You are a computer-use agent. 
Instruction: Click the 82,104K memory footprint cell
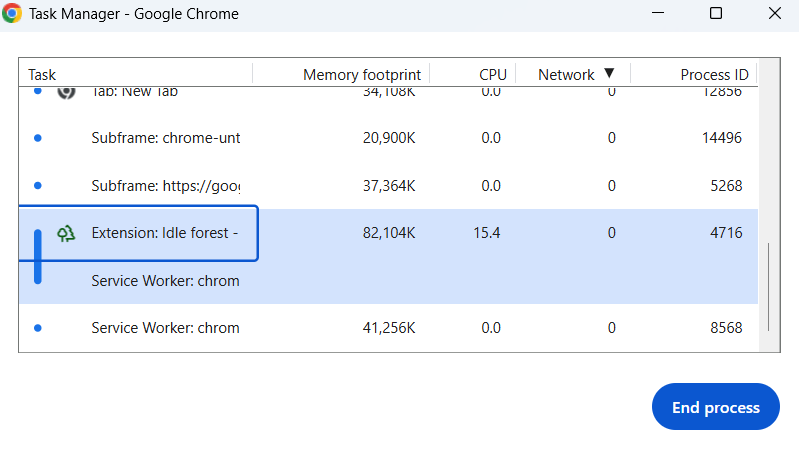coord(389,233)
